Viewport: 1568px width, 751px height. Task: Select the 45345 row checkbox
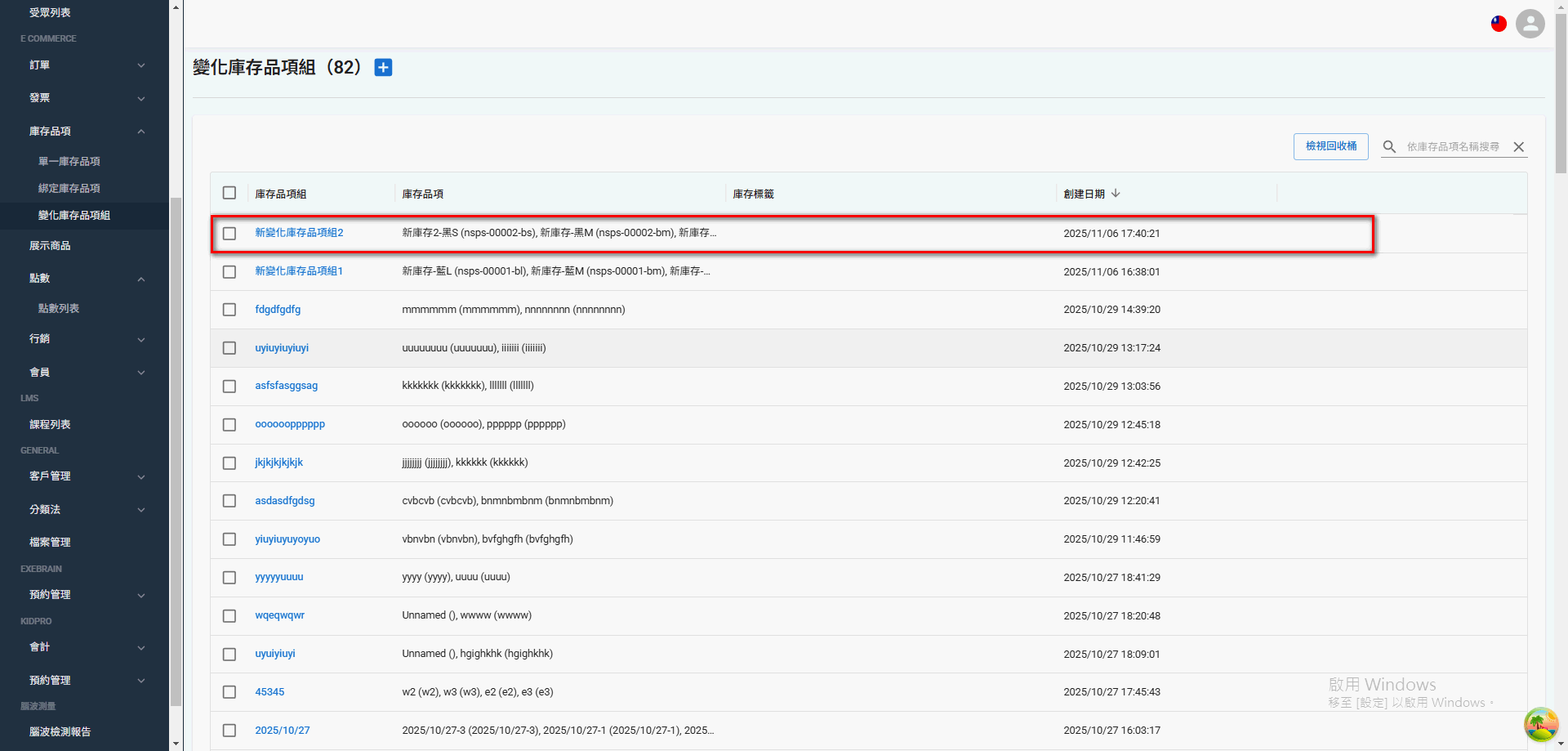click(x=229, y=692)
